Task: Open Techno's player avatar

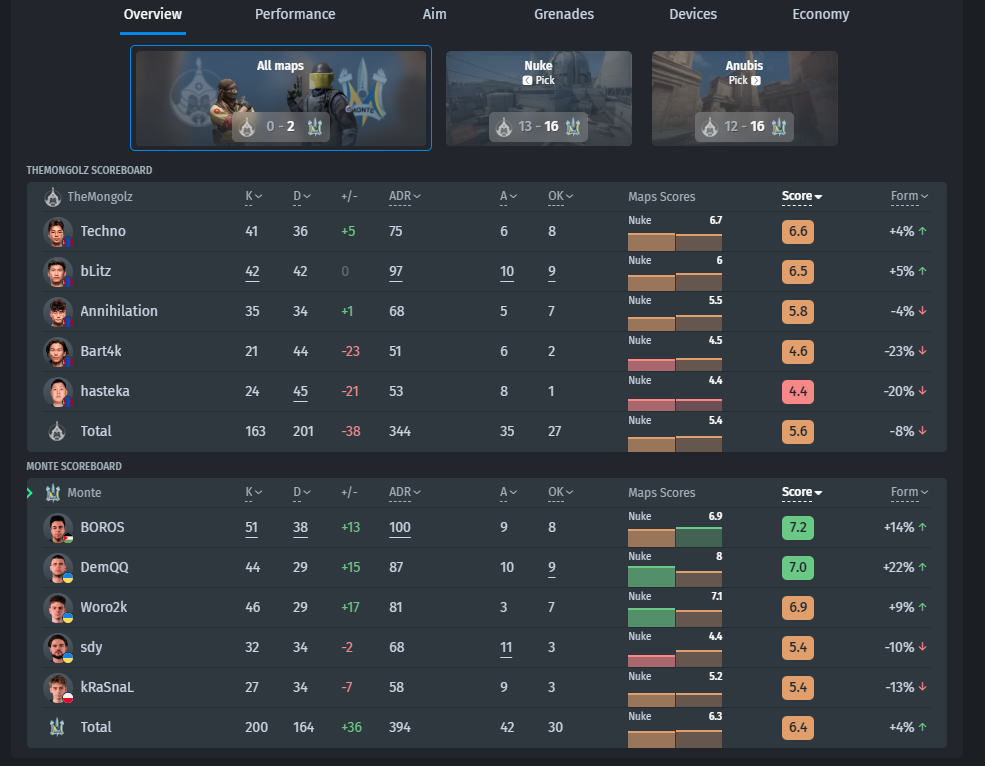Action: (57, 231)
